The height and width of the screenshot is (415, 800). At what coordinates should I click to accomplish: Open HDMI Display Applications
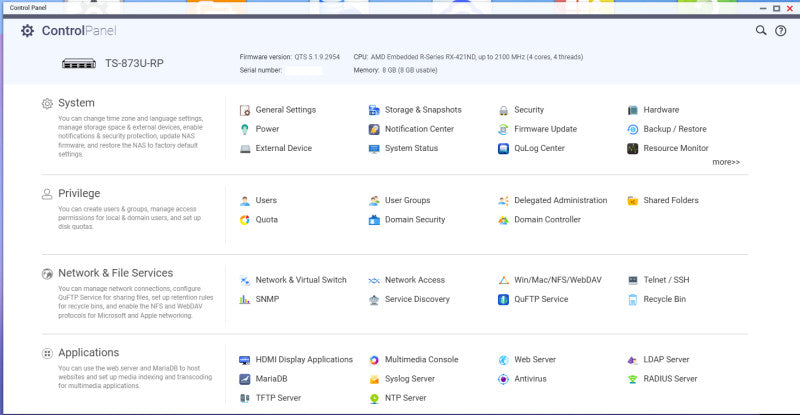click(x=296, y=359)
